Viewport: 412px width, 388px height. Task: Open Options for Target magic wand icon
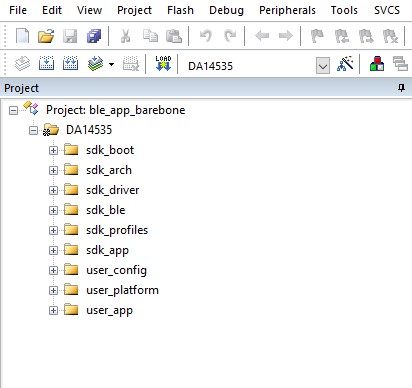(345, 63)
